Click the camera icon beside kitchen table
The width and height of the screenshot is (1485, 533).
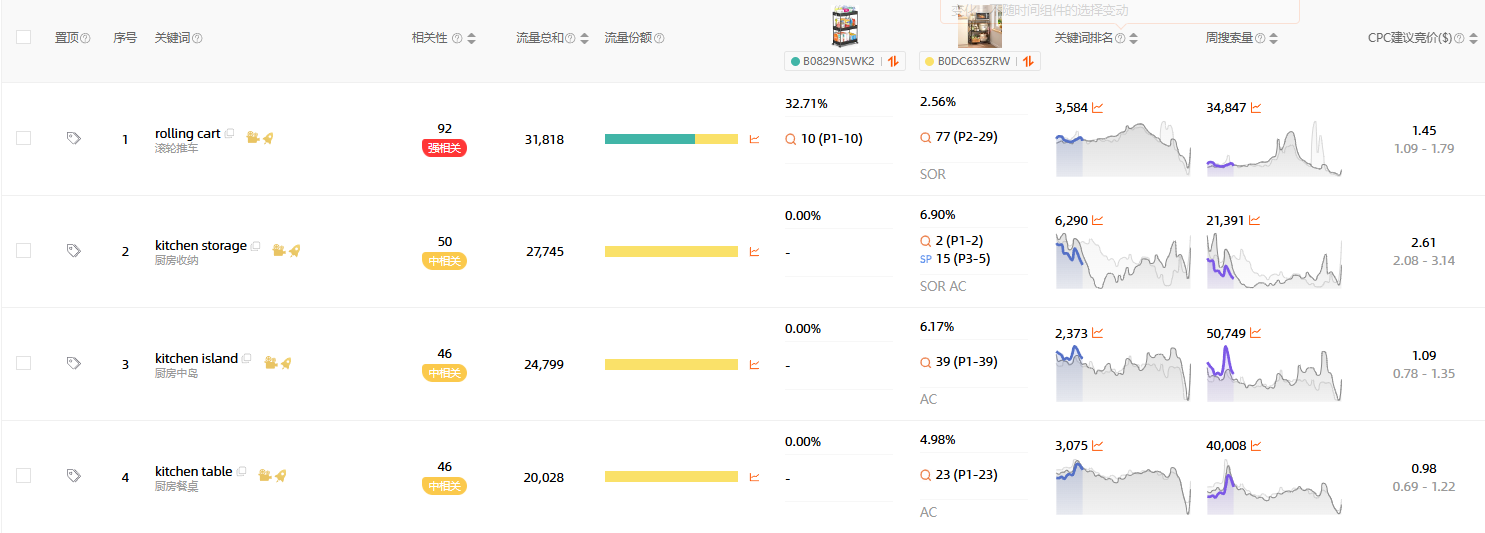point(265,476)
